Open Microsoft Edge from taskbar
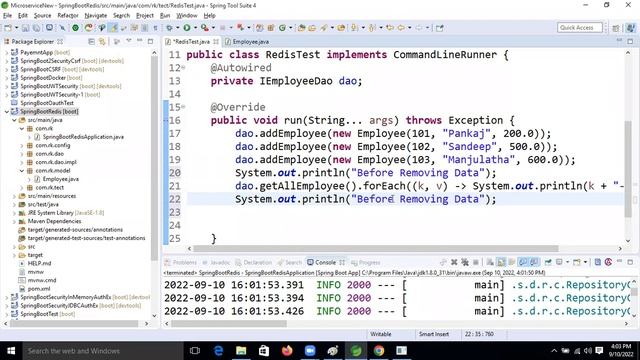Screen dimensions: 640x360 [218, 351]
